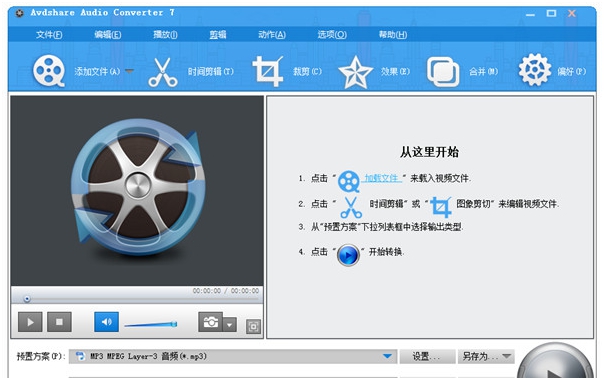
Task: Click the crop icon in step 2
Action: (x=441, y=207)
